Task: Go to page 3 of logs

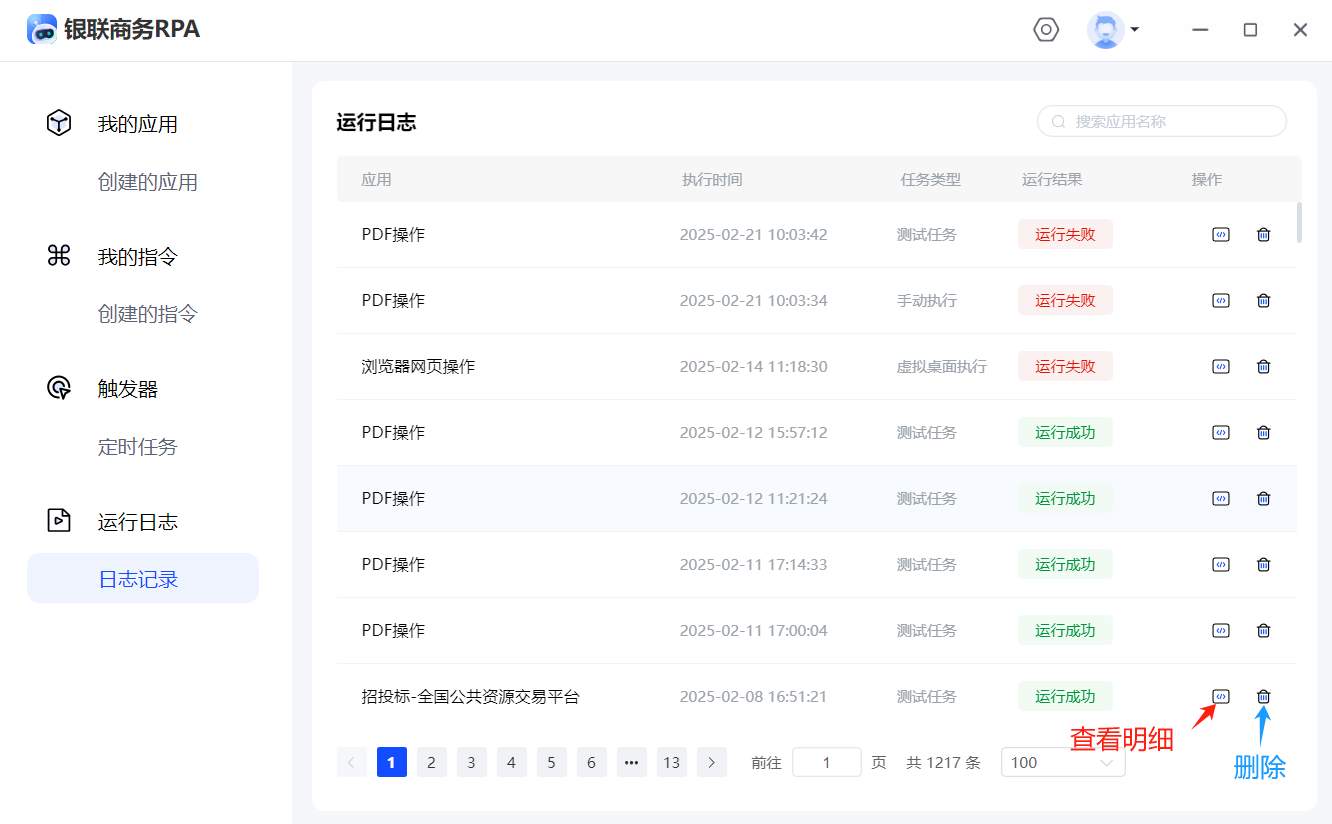Action: (x=471, y=763)
